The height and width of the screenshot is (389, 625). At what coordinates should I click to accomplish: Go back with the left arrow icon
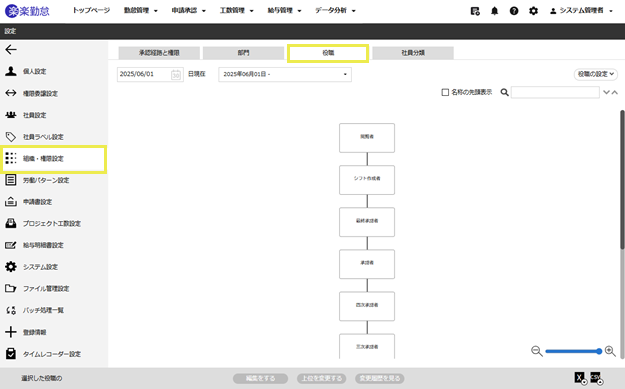[11, 49]
